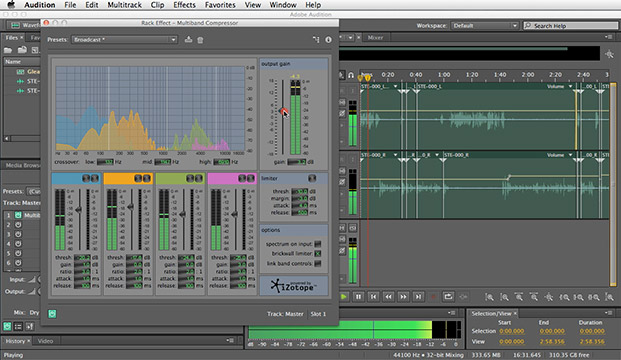Toggle the Multiband Compressor effect power button
Viewport: 621px width, 360px height.
click(18, 215)
